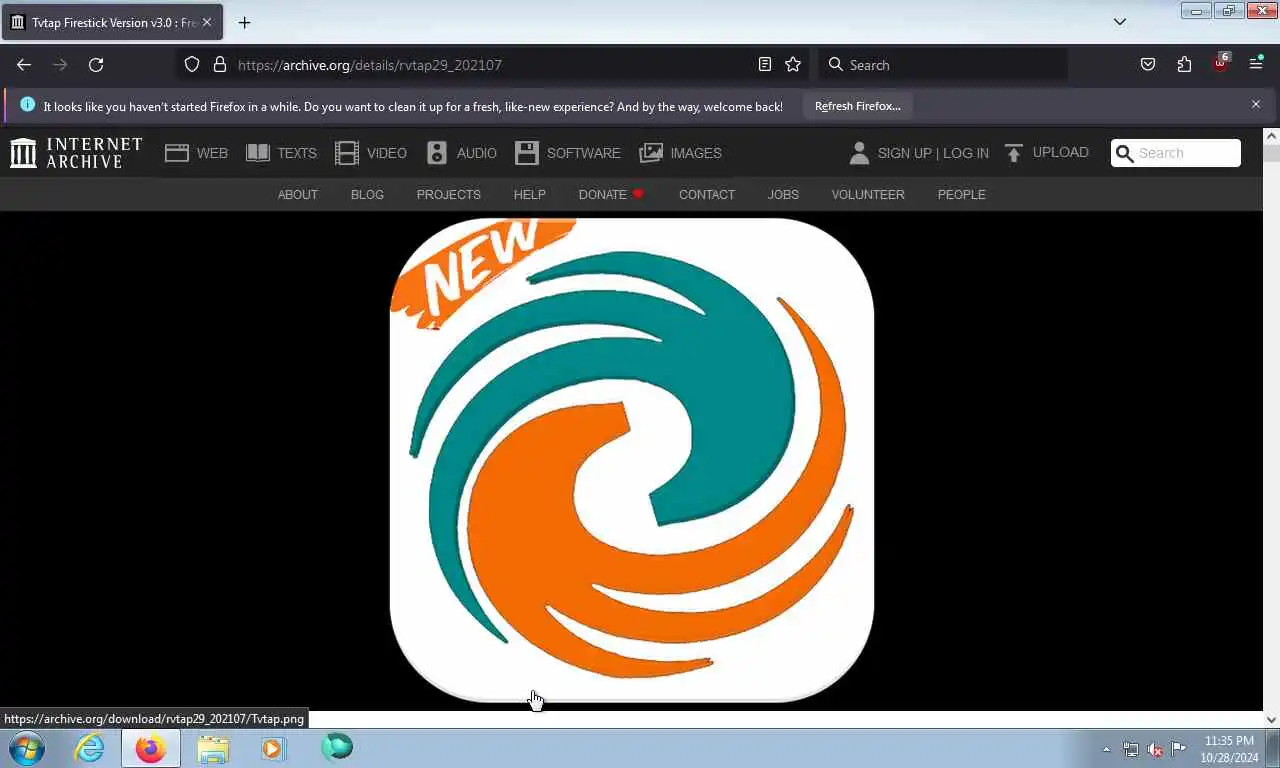This screenshot has width=1280, height=768.
Task: Open the Firefox hamburger menu
Action: coord(1256,65)
